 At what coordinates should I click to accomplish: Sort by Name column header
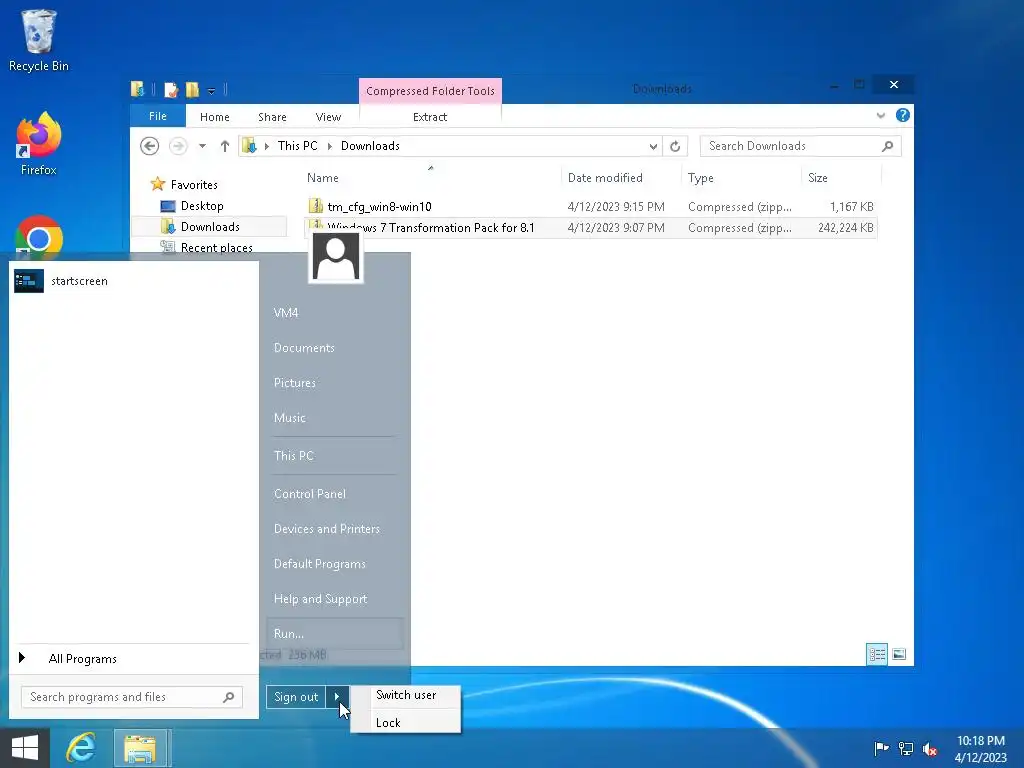323,178
